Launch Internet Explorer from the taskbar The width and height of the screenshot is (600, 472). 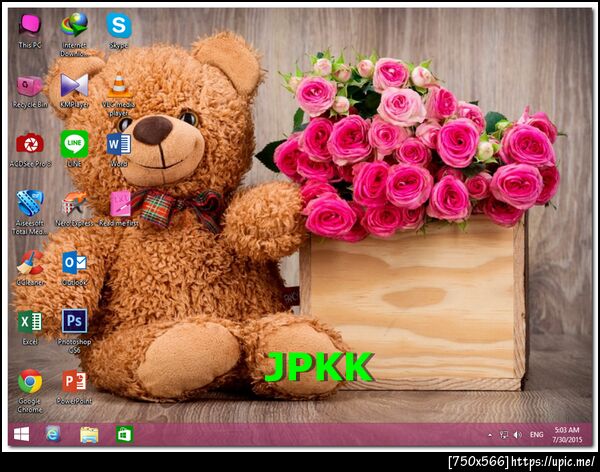click(53, 434)
